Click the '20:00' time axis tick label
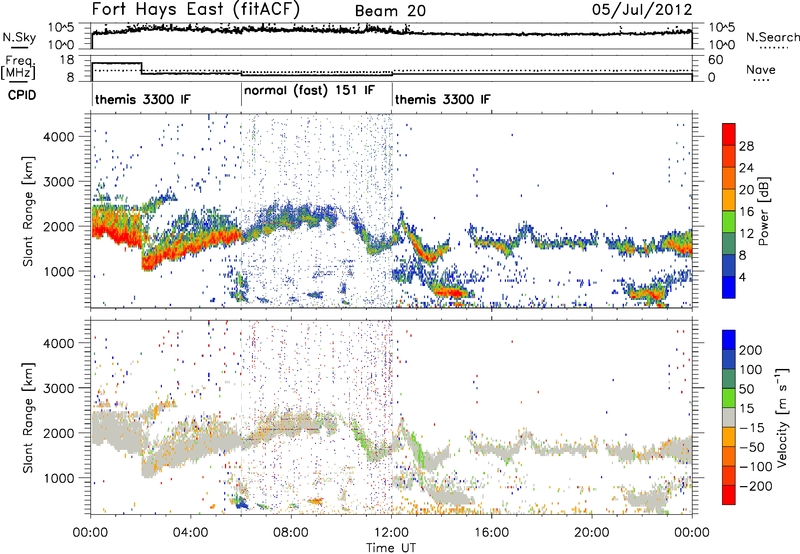Viewport: 800px width, 554px height. (592, 533)
